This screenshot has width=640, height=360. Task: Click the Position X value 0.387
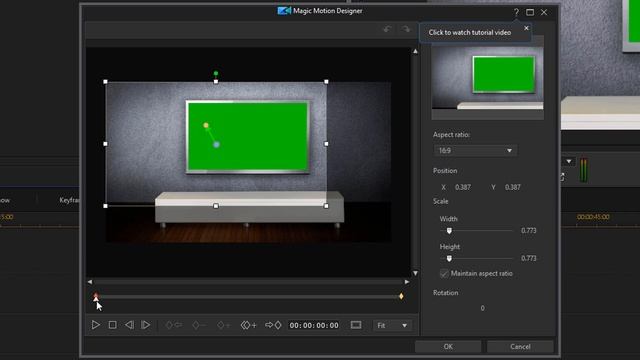tap(463, 187)
